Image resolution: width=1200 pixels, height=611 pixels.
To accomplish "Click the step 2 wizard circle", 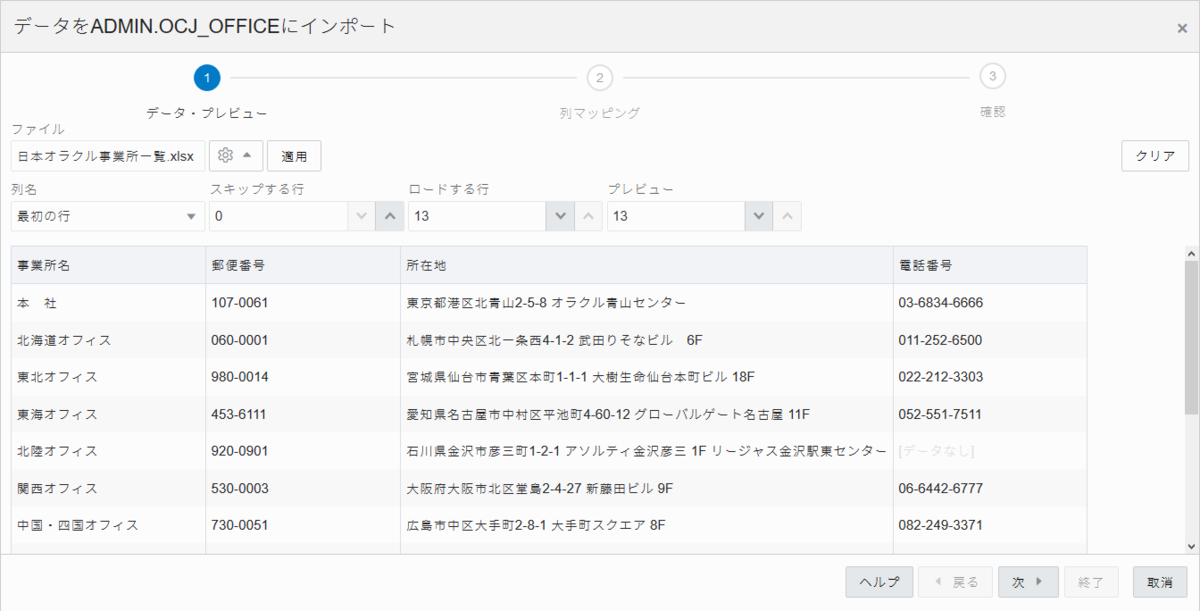I will coord(599,75).
